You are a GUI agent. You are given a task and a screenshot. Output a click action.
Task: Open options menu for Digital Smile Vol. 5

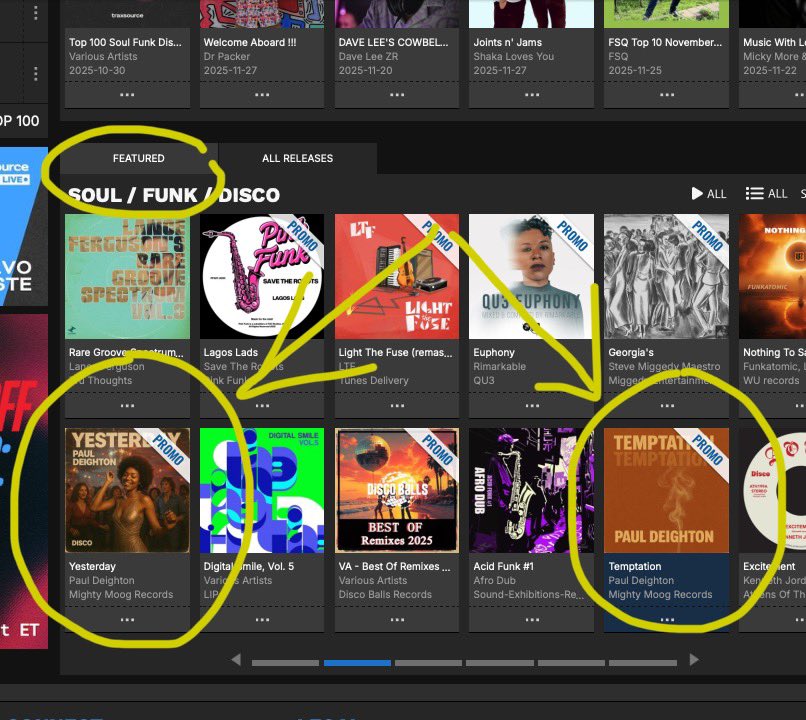pyautogui.click(x=262, y=620)
